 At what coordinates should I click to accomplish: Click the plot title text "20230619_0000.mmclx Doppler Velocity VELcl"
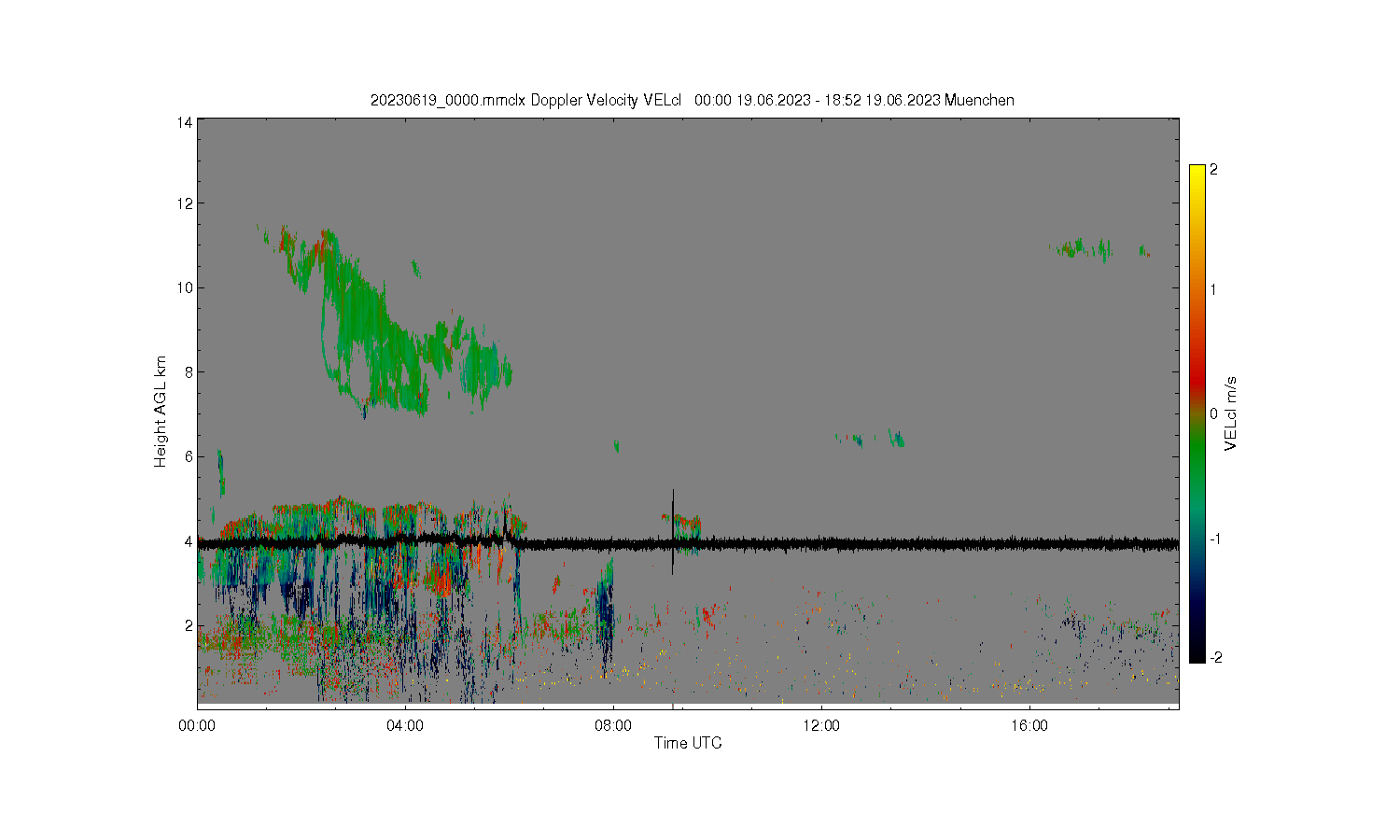click(x=526, y=100)
